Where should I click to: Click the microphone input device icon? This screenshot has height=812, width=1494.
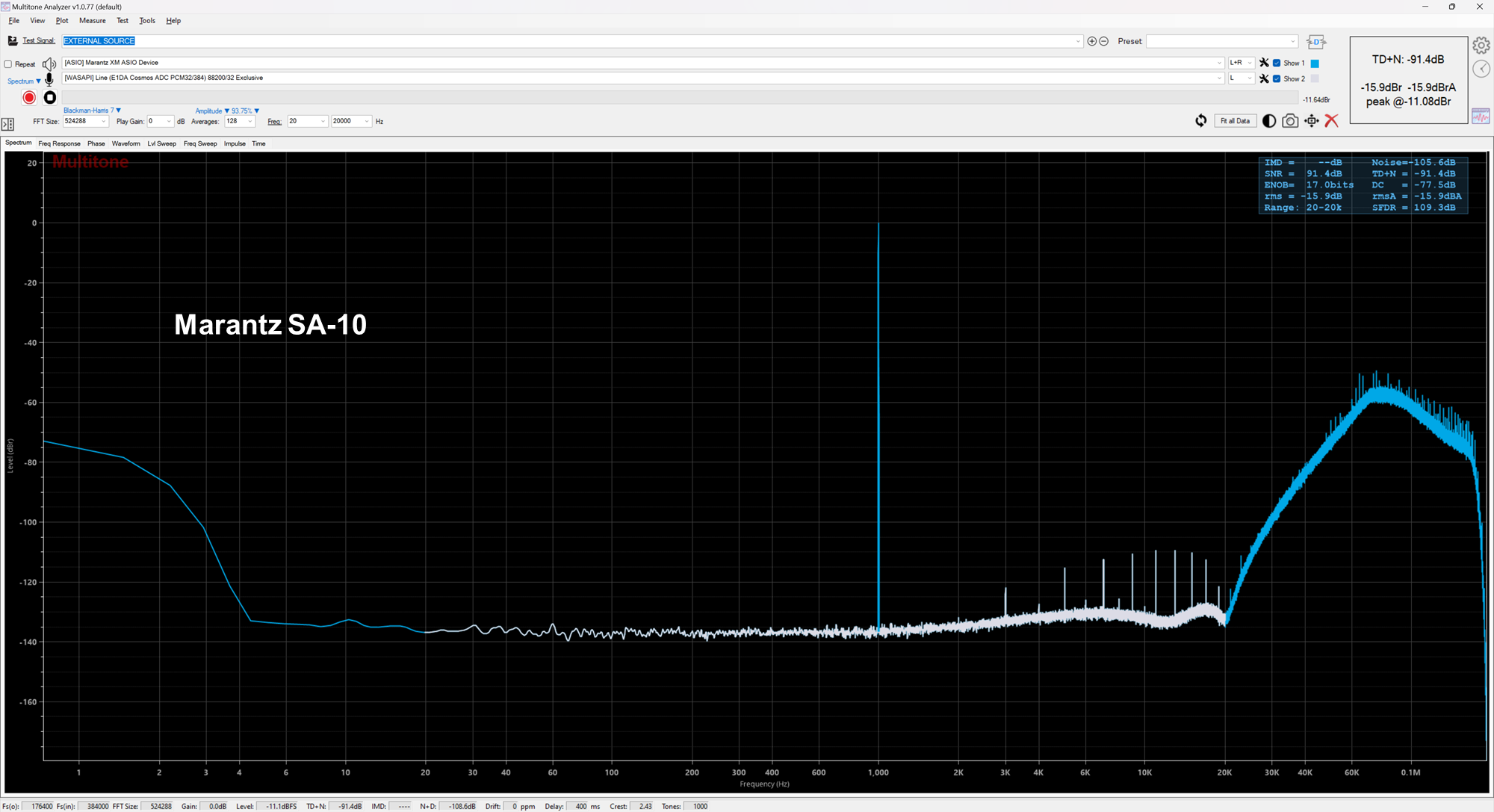49,79
